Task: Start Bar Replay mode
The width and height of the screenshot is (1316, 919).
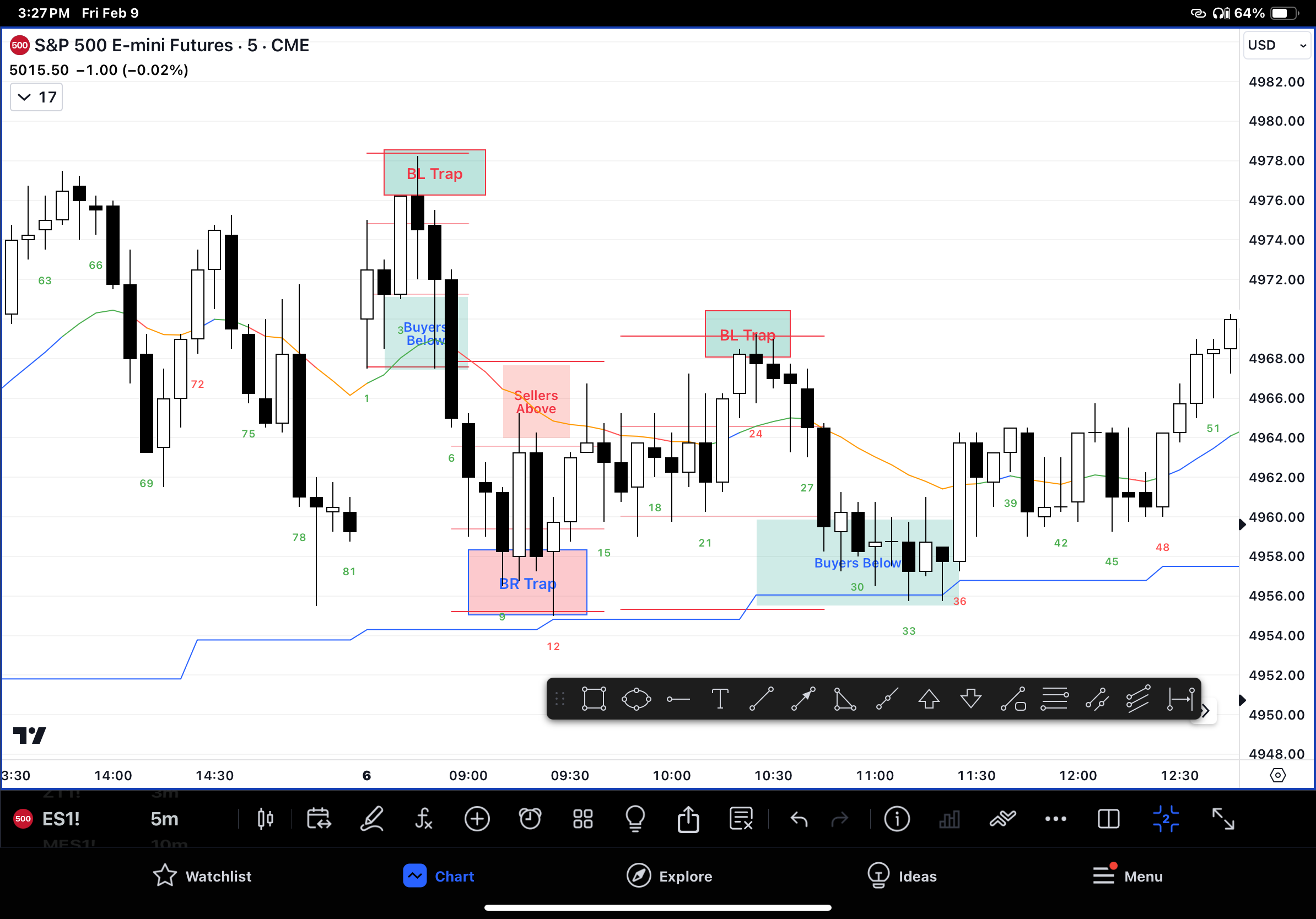Action: [x=319, y=819]
